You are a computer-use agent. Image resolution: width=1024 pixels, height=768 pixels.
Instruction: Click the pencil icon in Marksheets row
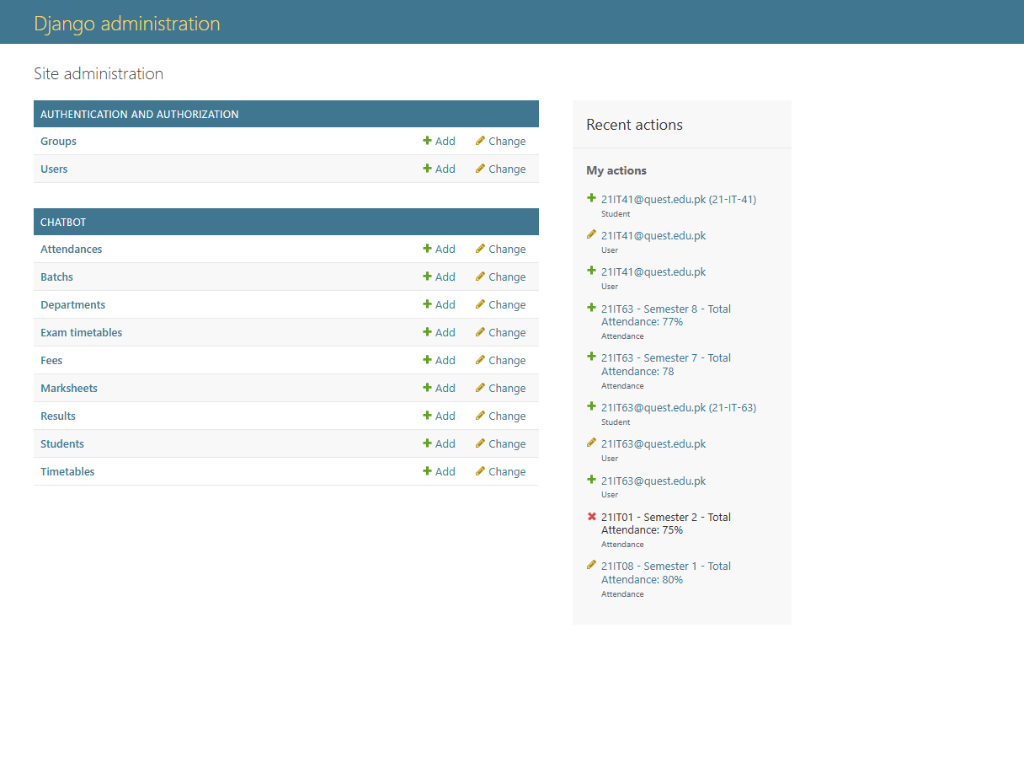click(480, 388)
